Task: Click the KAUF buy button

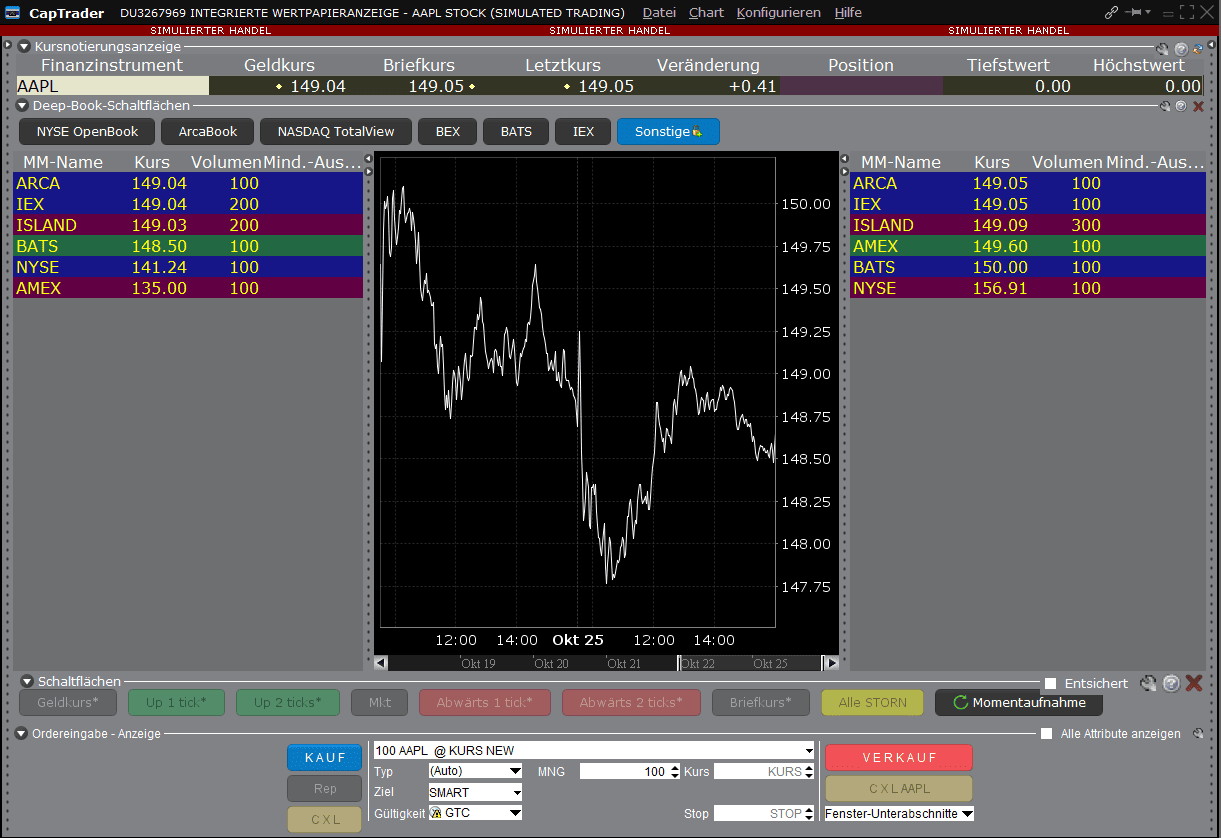Action: point(325,757)
